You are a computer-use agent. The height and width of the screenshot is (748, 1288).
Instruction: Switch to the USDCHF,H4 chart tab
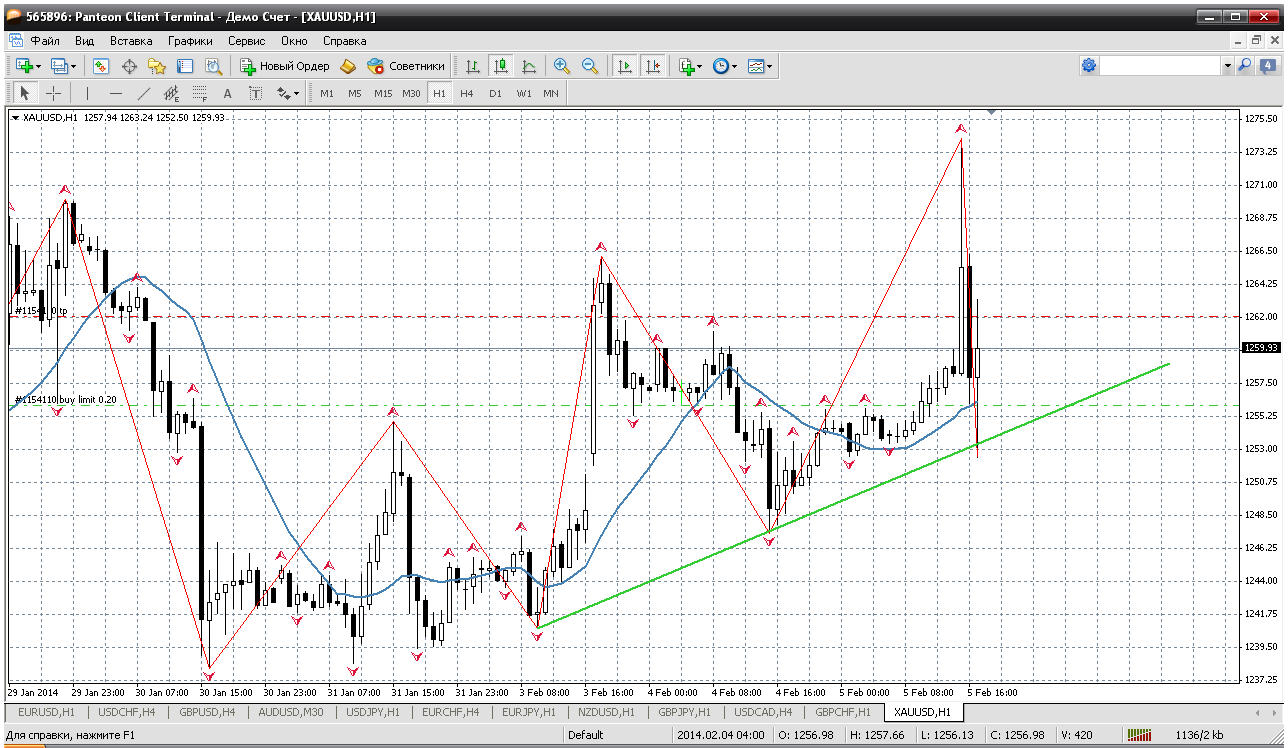coord(128,712)
